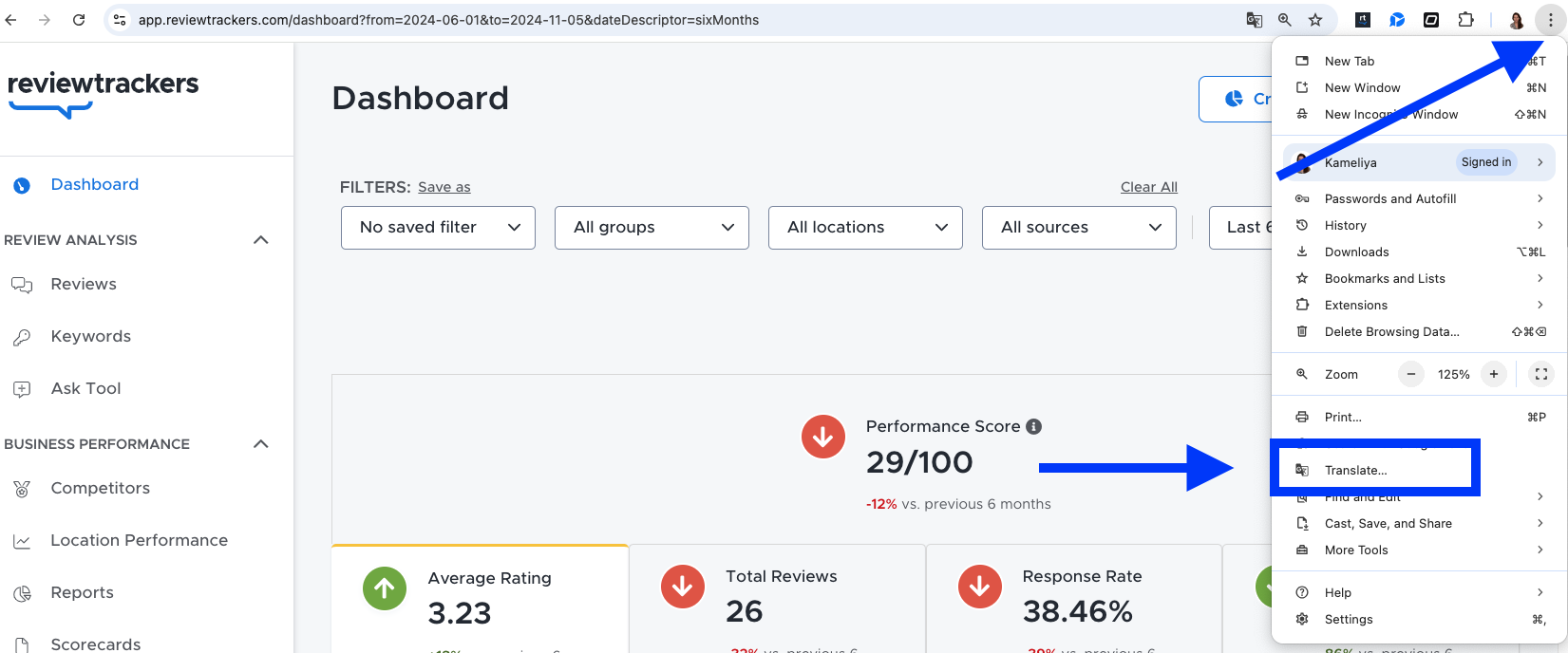Click the Competitors medal icon in sidebar

[x=22, y=489]
